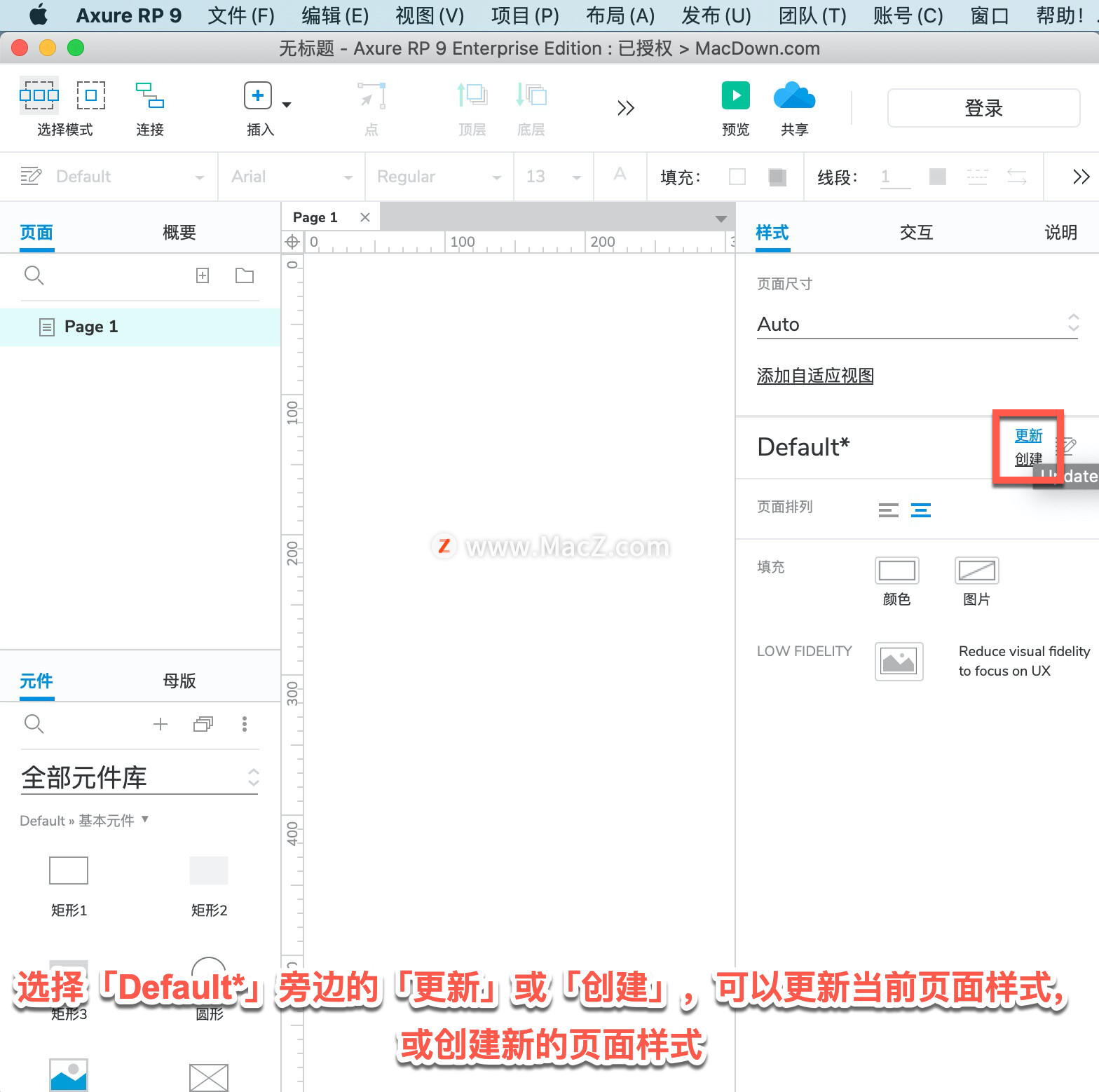Set page alignment to left
This screenshot has width=1099, height=1092.
coord(889,510)
